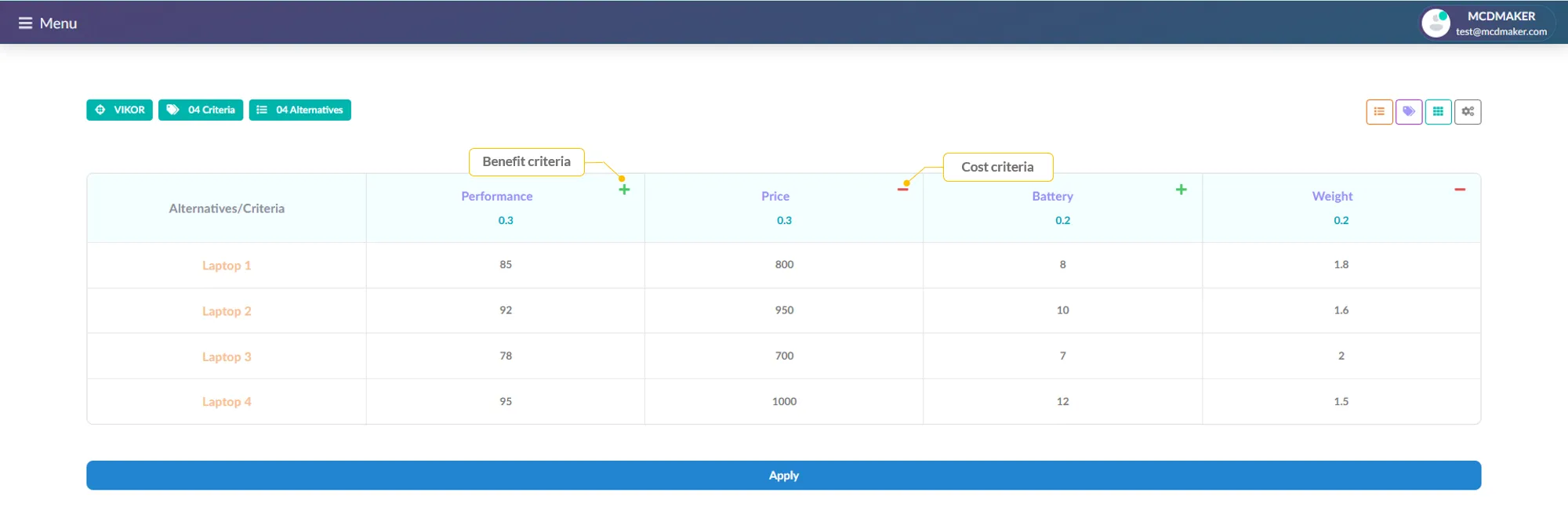Select Laptop 1 Performance value 85

(x=506, y=265)
